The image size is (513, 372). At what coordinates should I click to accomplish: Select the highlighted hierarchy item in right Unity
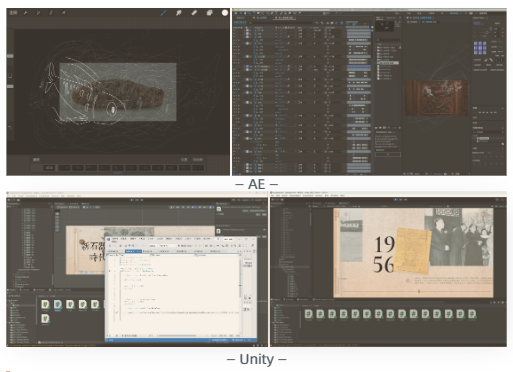(291, 266)
